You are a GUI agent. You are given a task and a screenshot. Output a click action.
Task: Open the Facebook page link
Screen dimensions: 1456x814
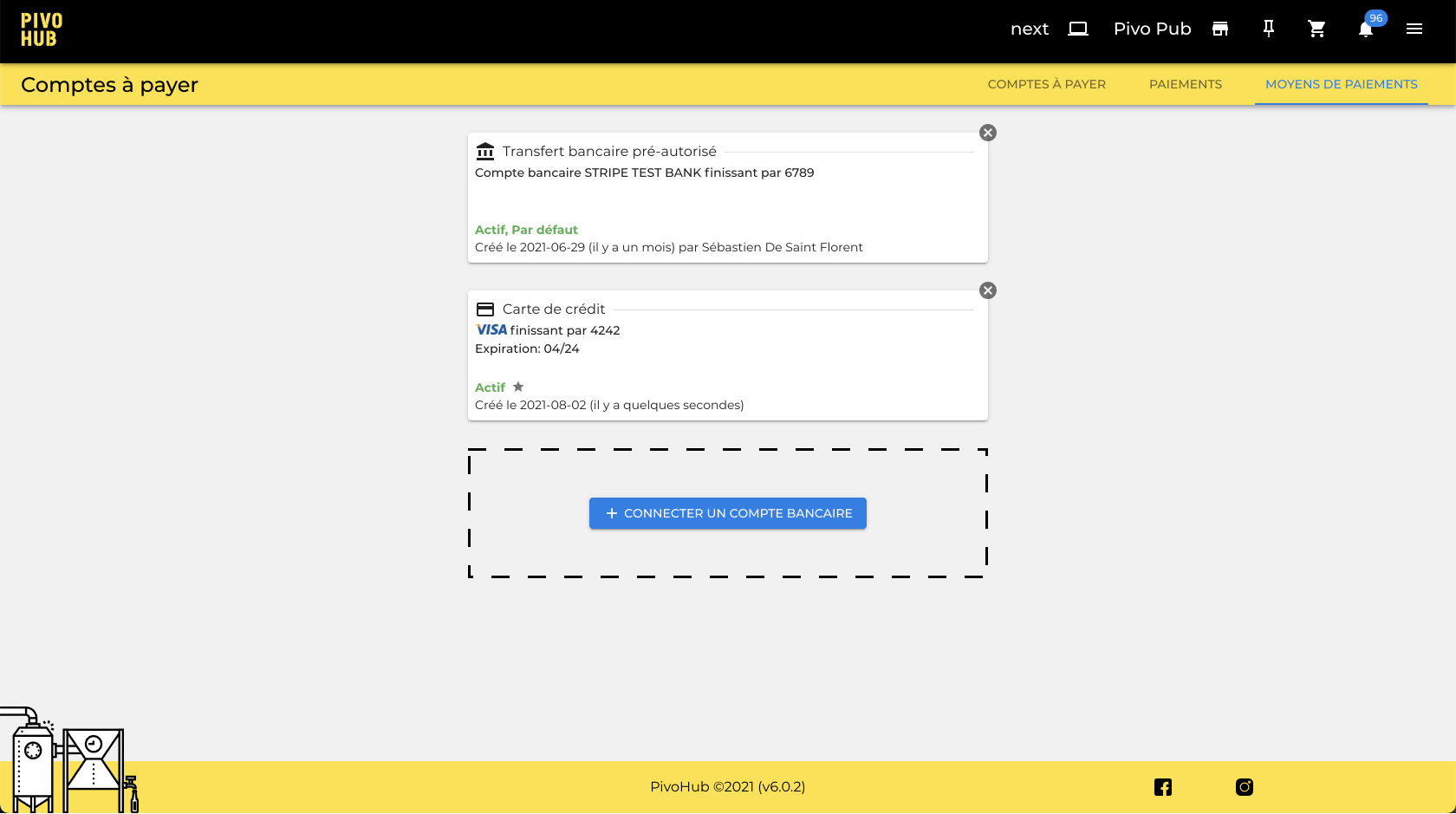coord(1163,787)
